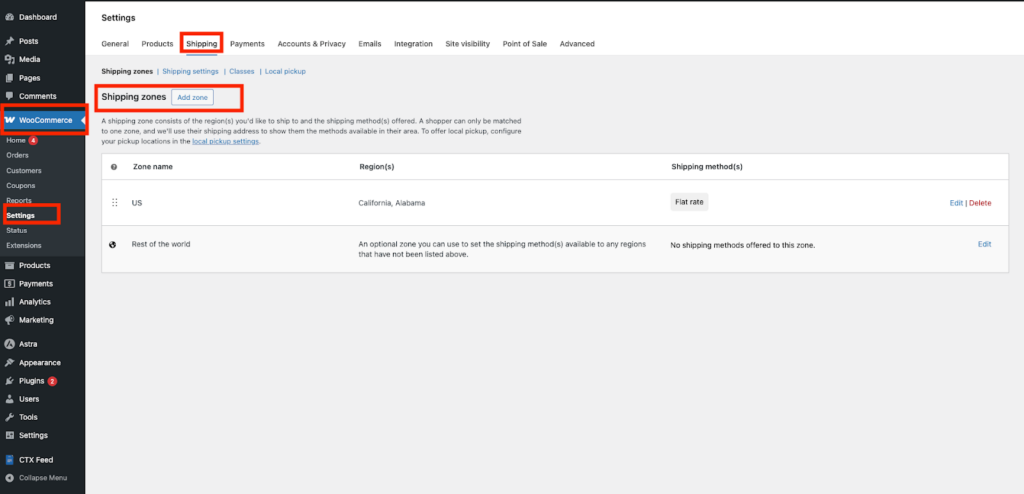Edit the Rest of the world zone
The height and width of the screenshot is (494, 1024).
pos(985,244)
